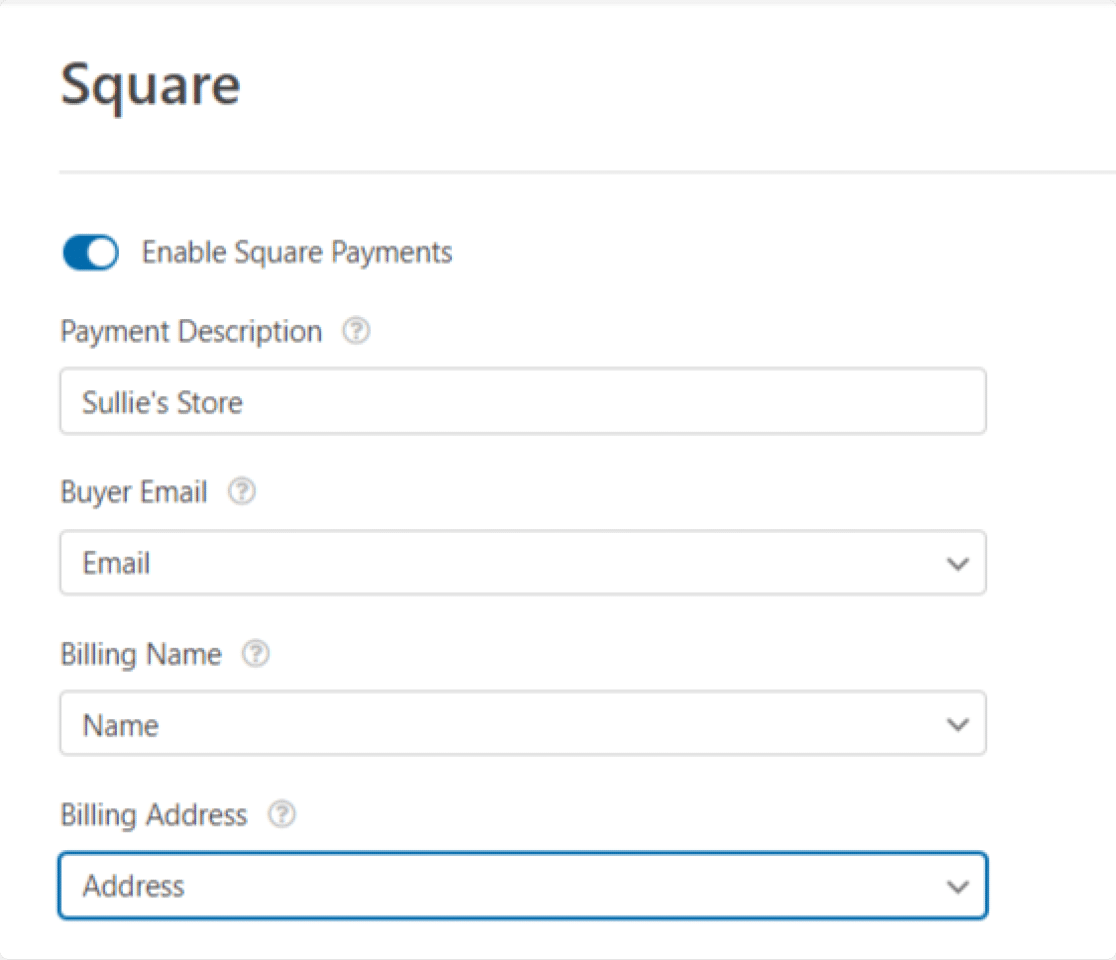Click the Payment Description input field
The width and height of the screenshot is (1116, 960).
523,401
